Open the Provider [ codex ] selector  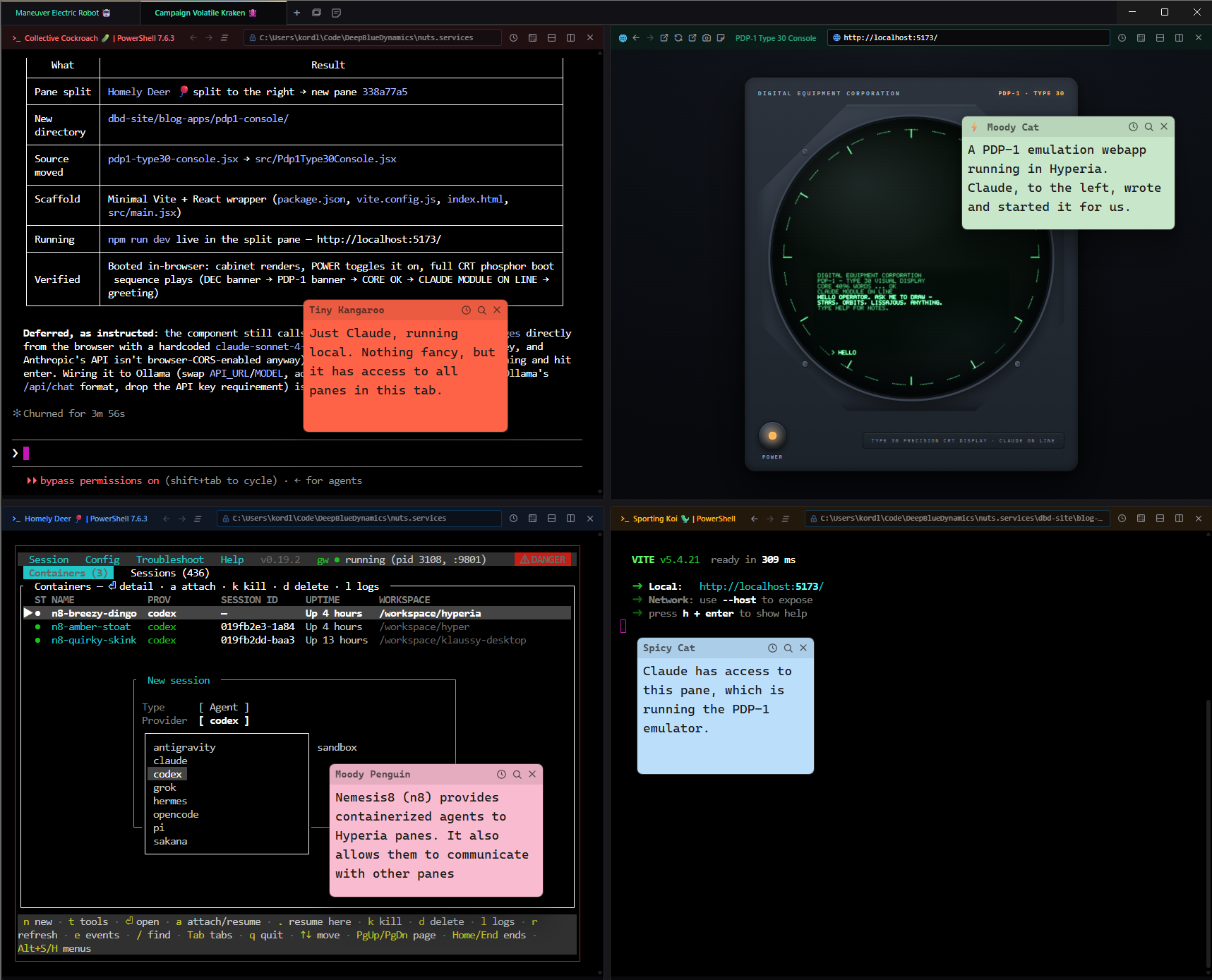[224, 720]
